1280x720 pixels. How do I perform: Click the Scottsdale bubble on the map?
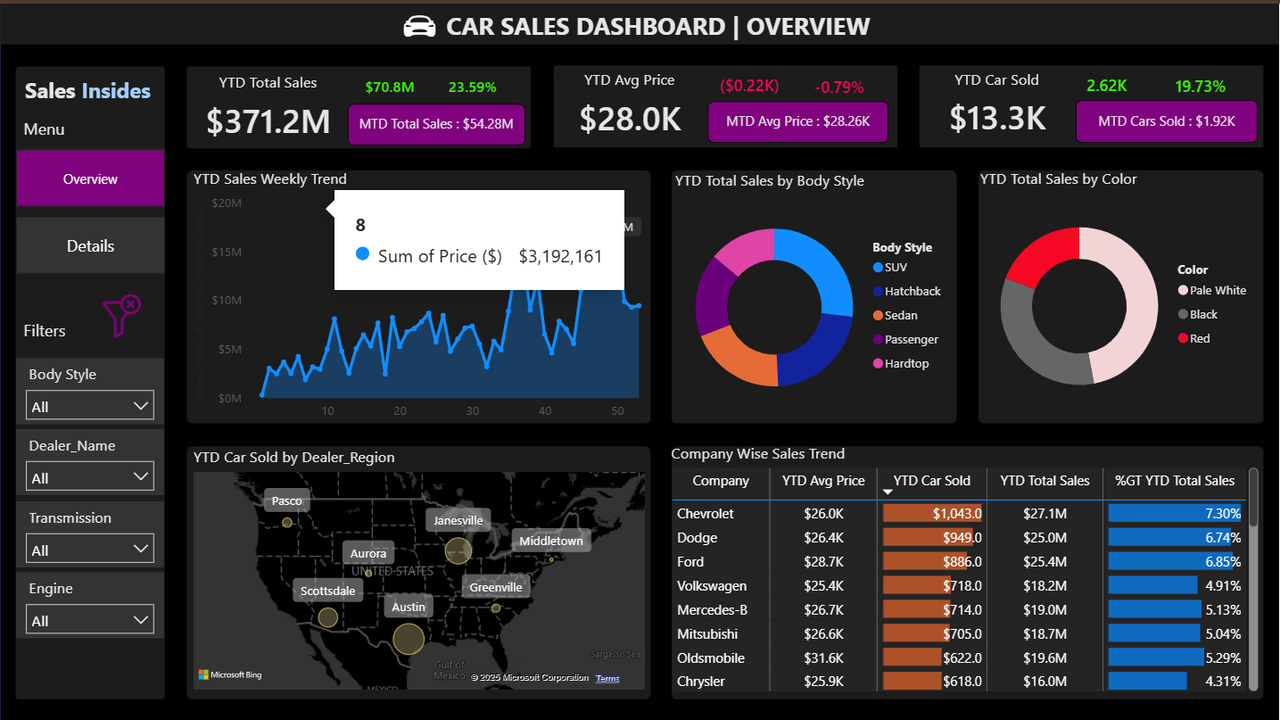(328, 617)
